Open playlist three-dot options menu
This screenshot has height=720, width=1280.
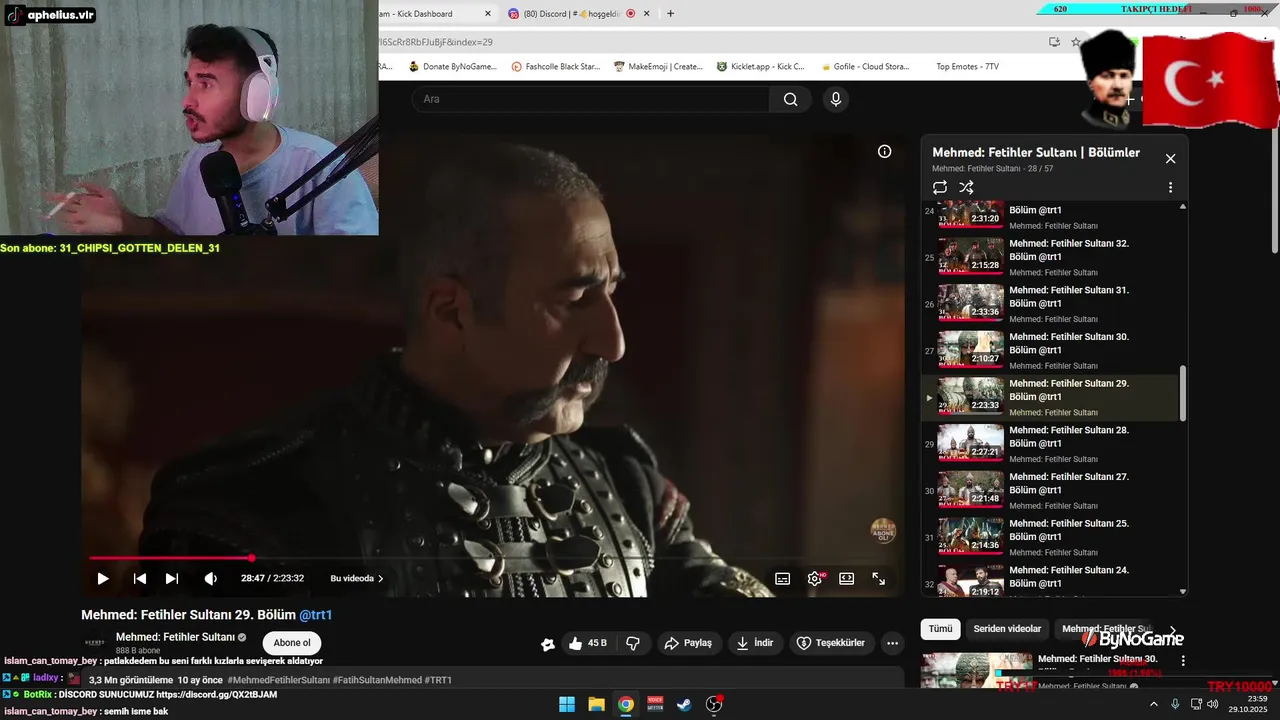point(1170,187)
